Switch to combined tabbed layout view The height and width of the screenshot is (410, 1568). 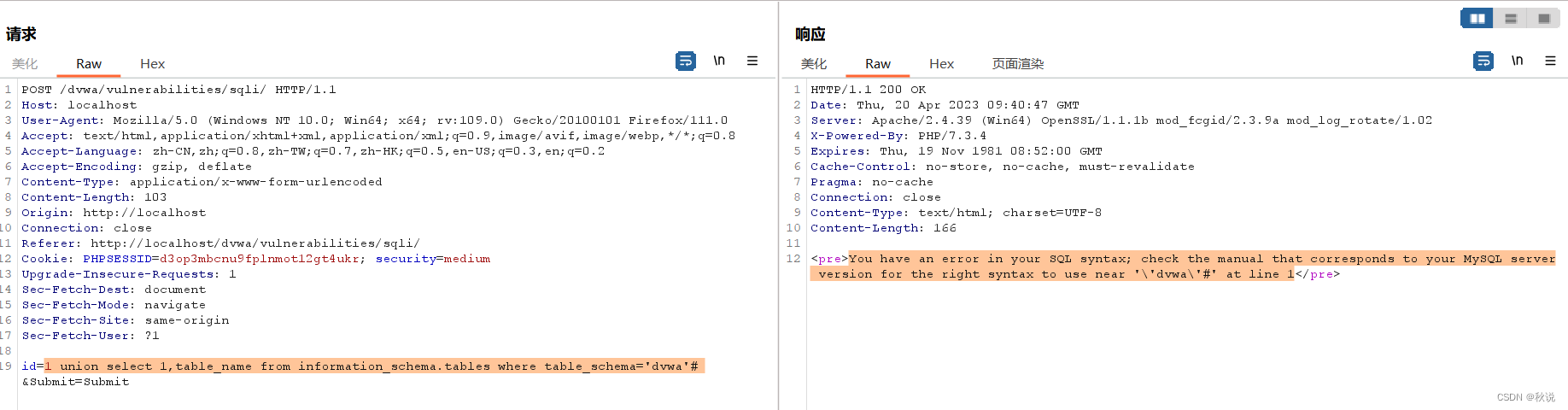[1543, 18]
